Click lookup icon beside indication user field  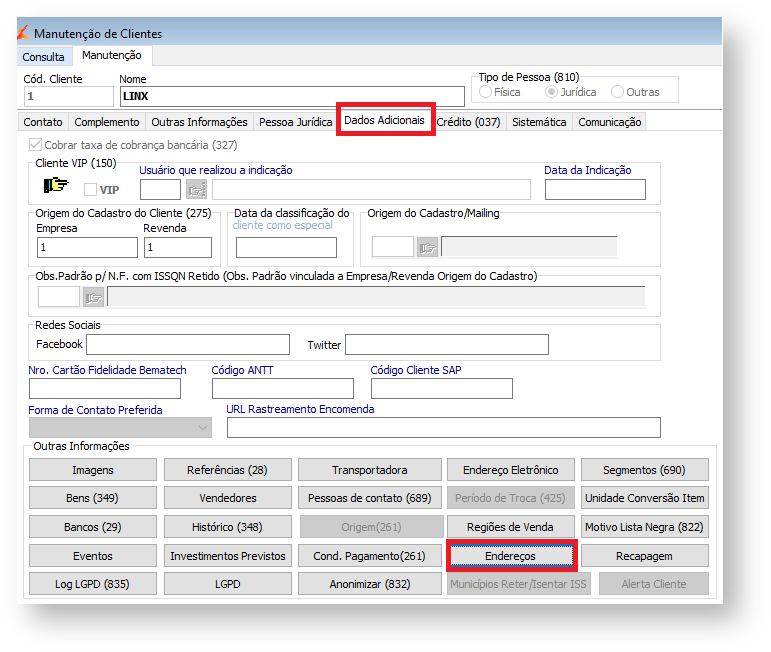pyautogui.click(x=196, y=190)
